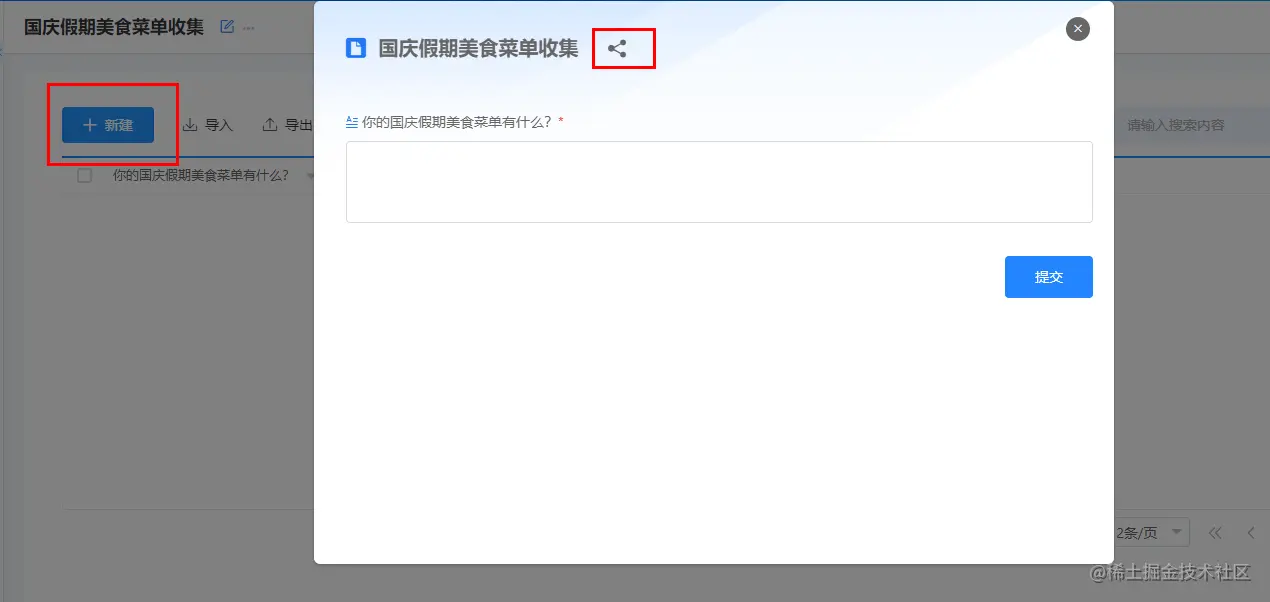Viewport: 1270px width, 602px height.
Task: Click the 你的国庆假期美食菜单有什么 column header
Action: point(201,175)
